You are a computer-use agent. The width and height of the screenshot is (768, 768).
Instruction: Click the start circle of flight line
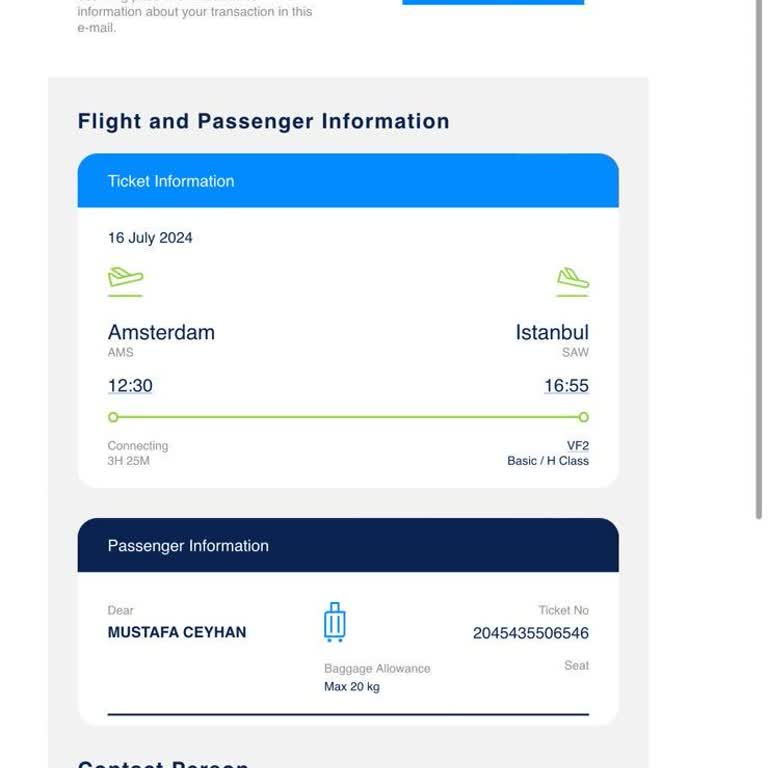click(x=113, y=417)
